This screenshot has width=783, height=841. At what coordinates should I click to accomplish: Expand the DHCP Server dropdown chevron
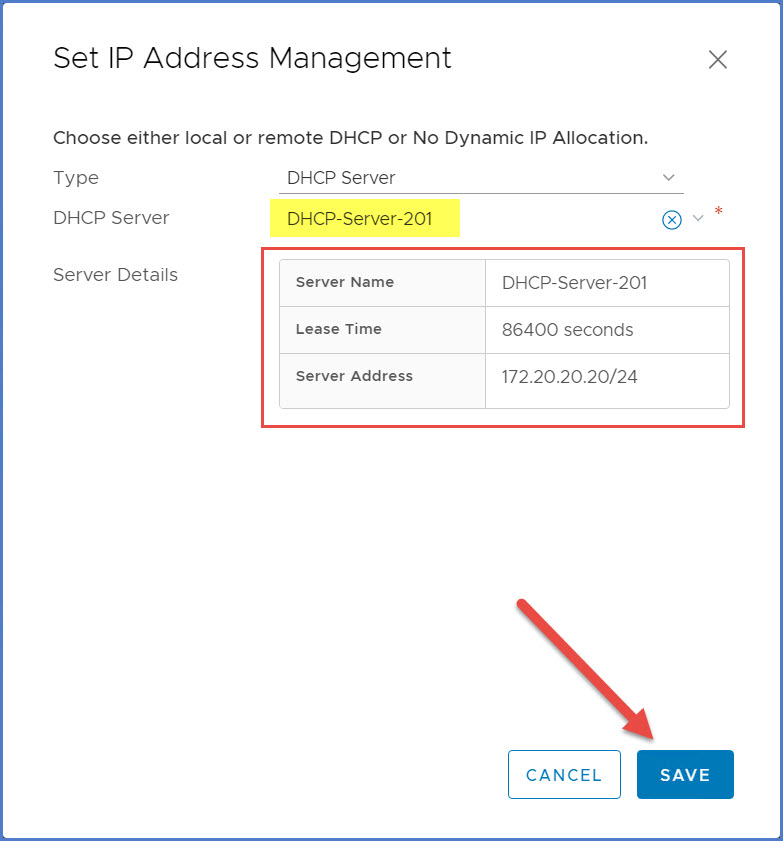click(x=698, y=218)
